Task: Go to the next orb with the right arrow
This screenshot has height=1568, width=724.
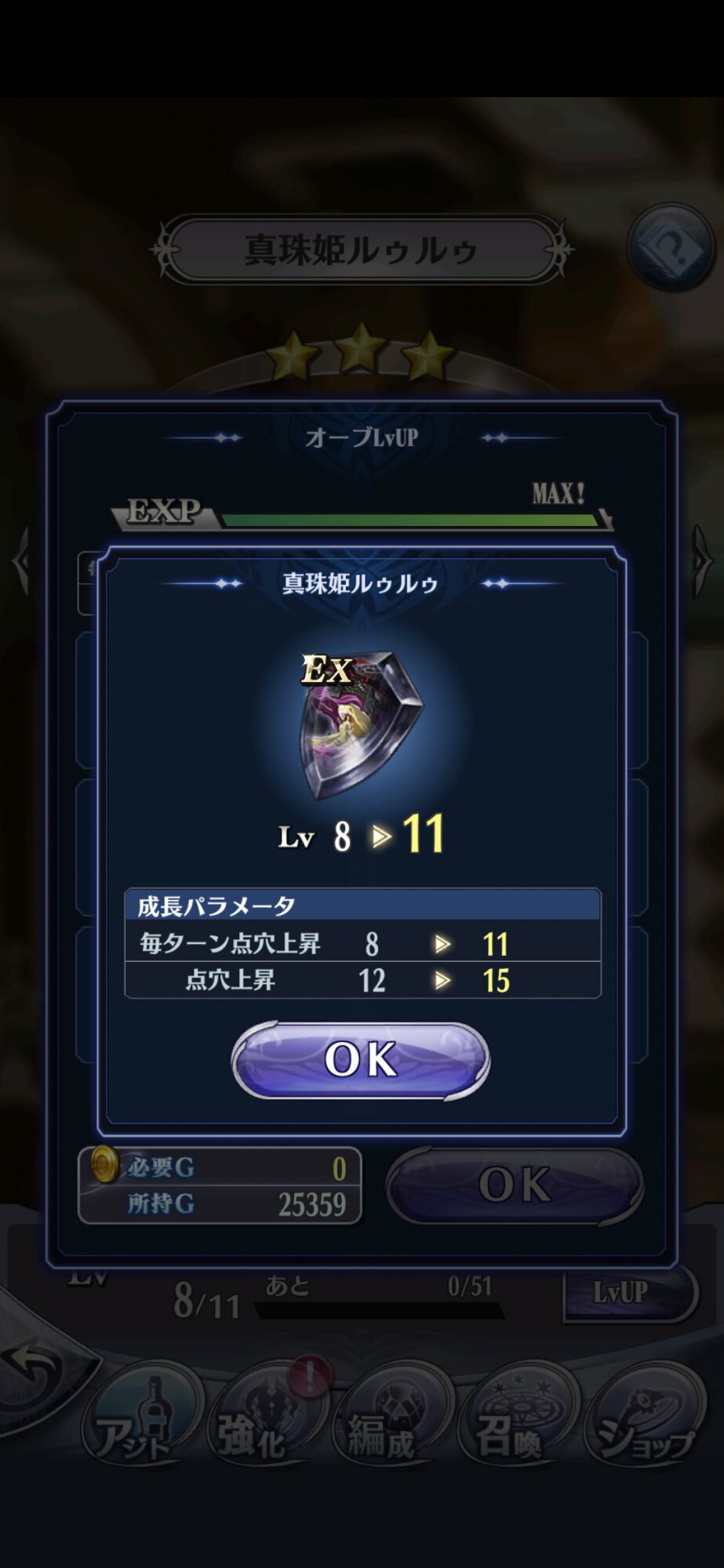Action: 703,560
